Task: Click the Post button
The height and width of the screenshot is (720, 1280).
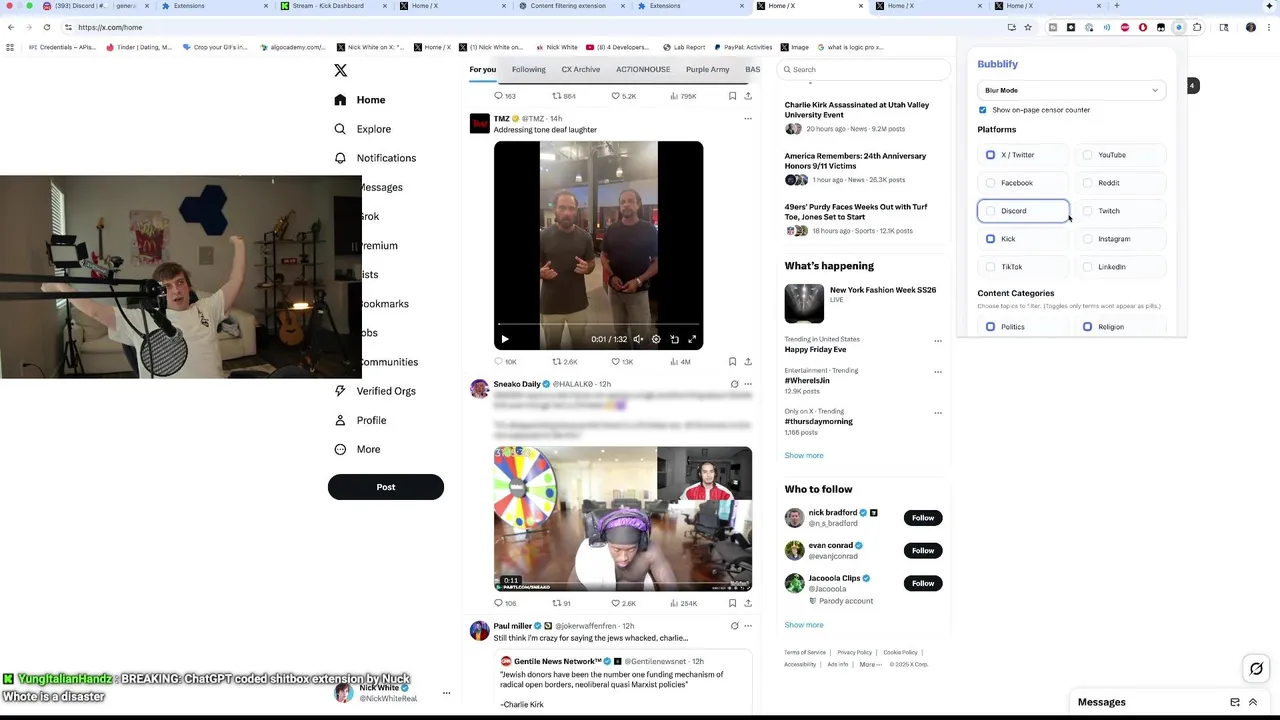Action: click(386, 487)
